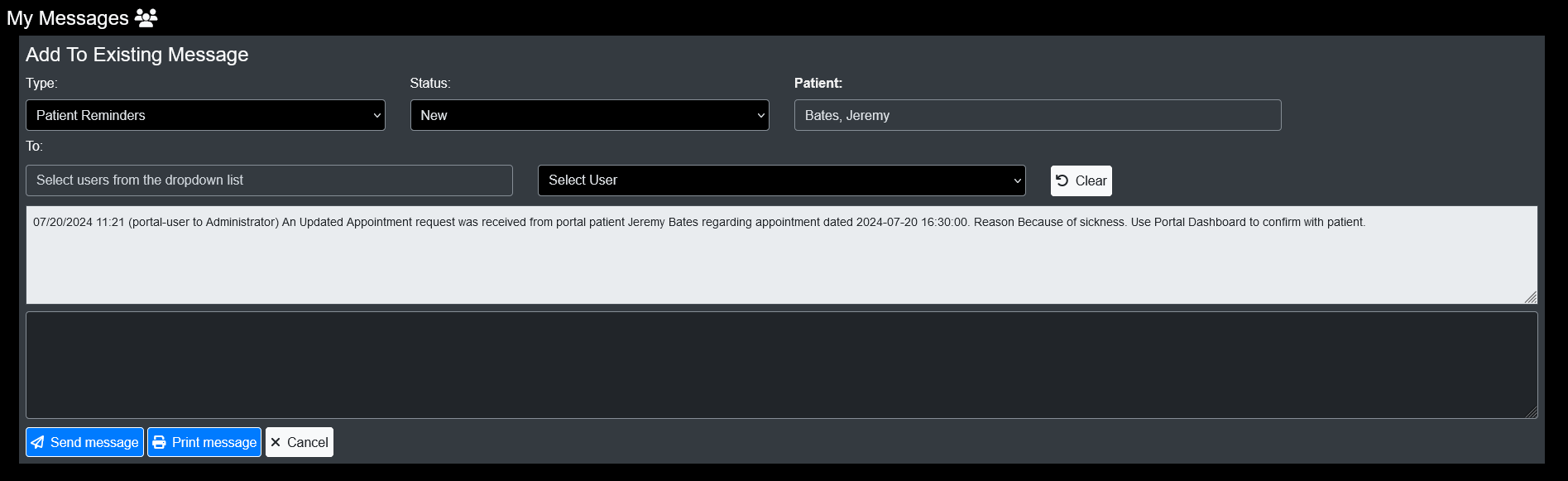Open the Status dropdown showing New
The width and height of the screenshot is (1568, 481).
[588, 115]
